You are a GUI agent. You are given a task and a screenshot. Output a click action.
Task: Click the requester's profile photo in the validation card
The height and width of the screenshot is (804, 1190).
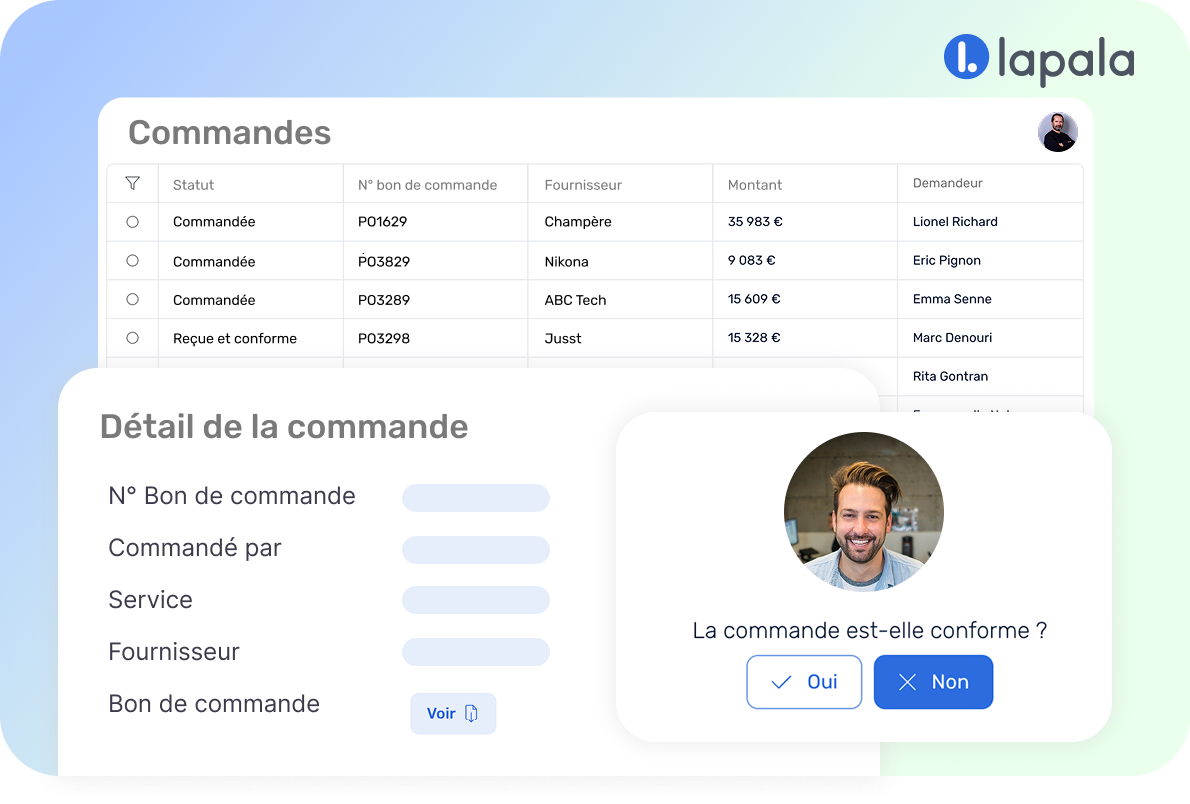click(863, 511)
